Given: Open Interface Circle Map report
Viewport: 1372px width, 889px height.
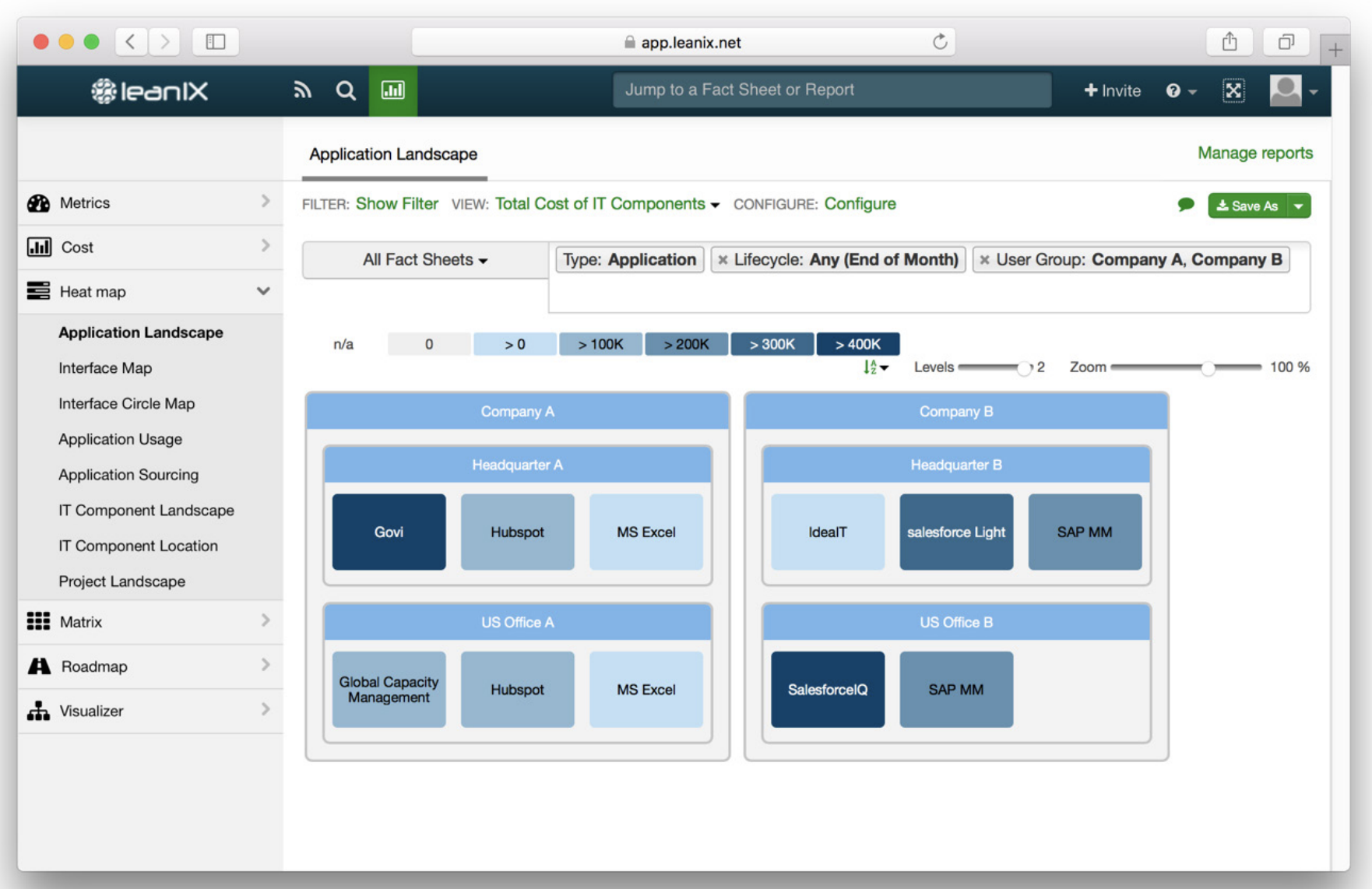Looking at the screenshot, I should (127, 404).
